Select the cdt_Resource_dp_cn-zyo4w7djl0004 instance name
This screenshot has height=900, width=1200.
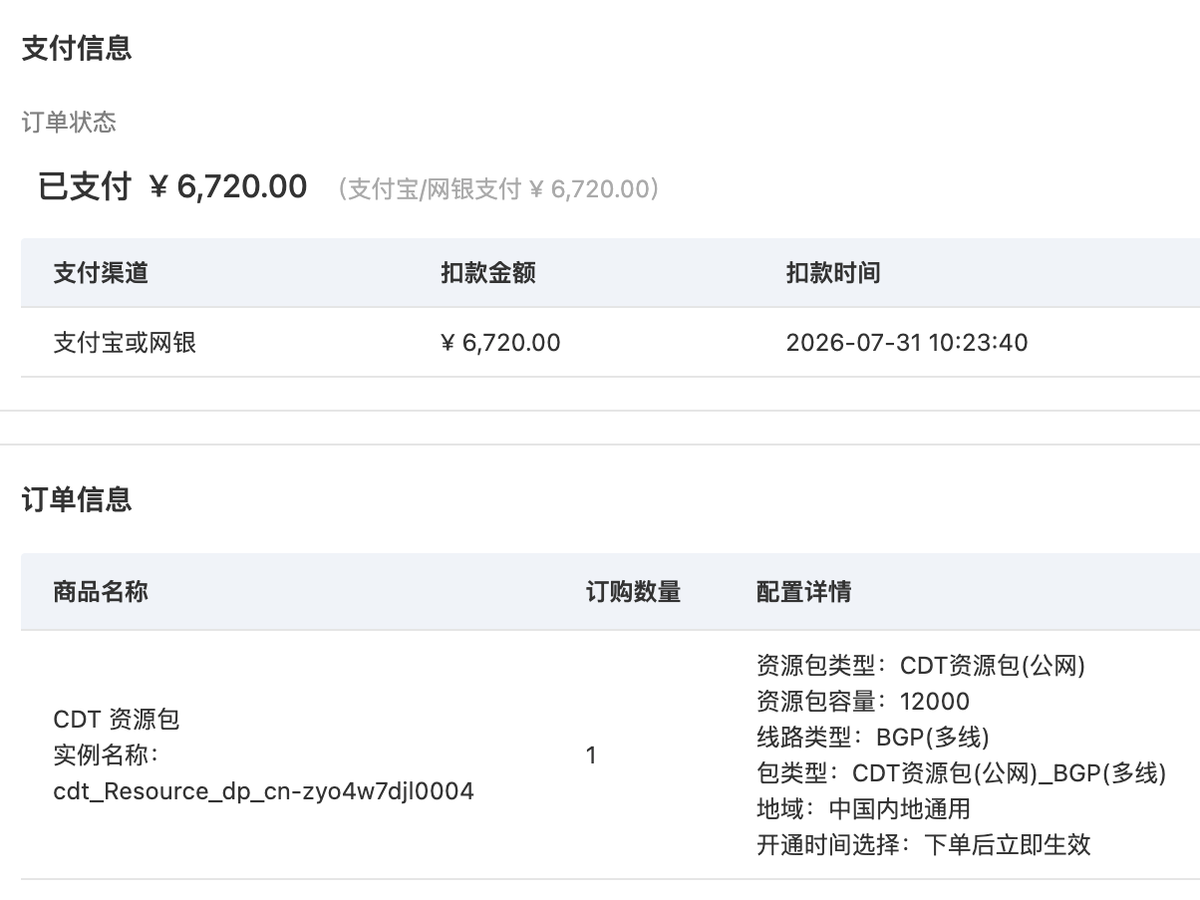(x=264, y=792)
